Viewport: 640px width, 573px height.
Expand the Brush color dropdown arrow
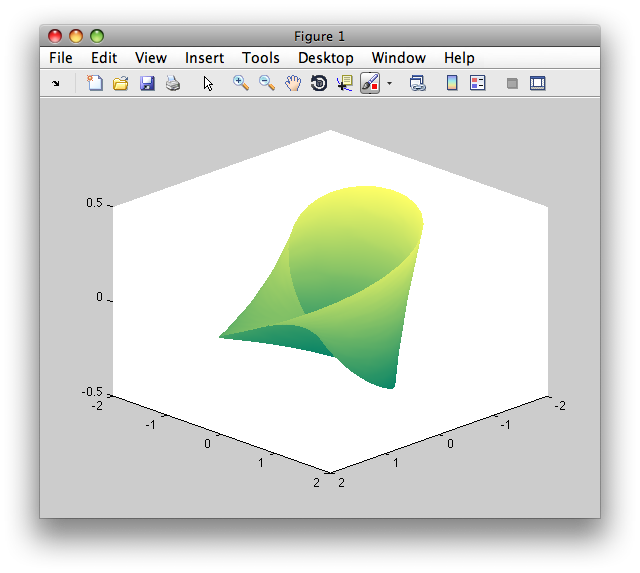coord(389,83)
